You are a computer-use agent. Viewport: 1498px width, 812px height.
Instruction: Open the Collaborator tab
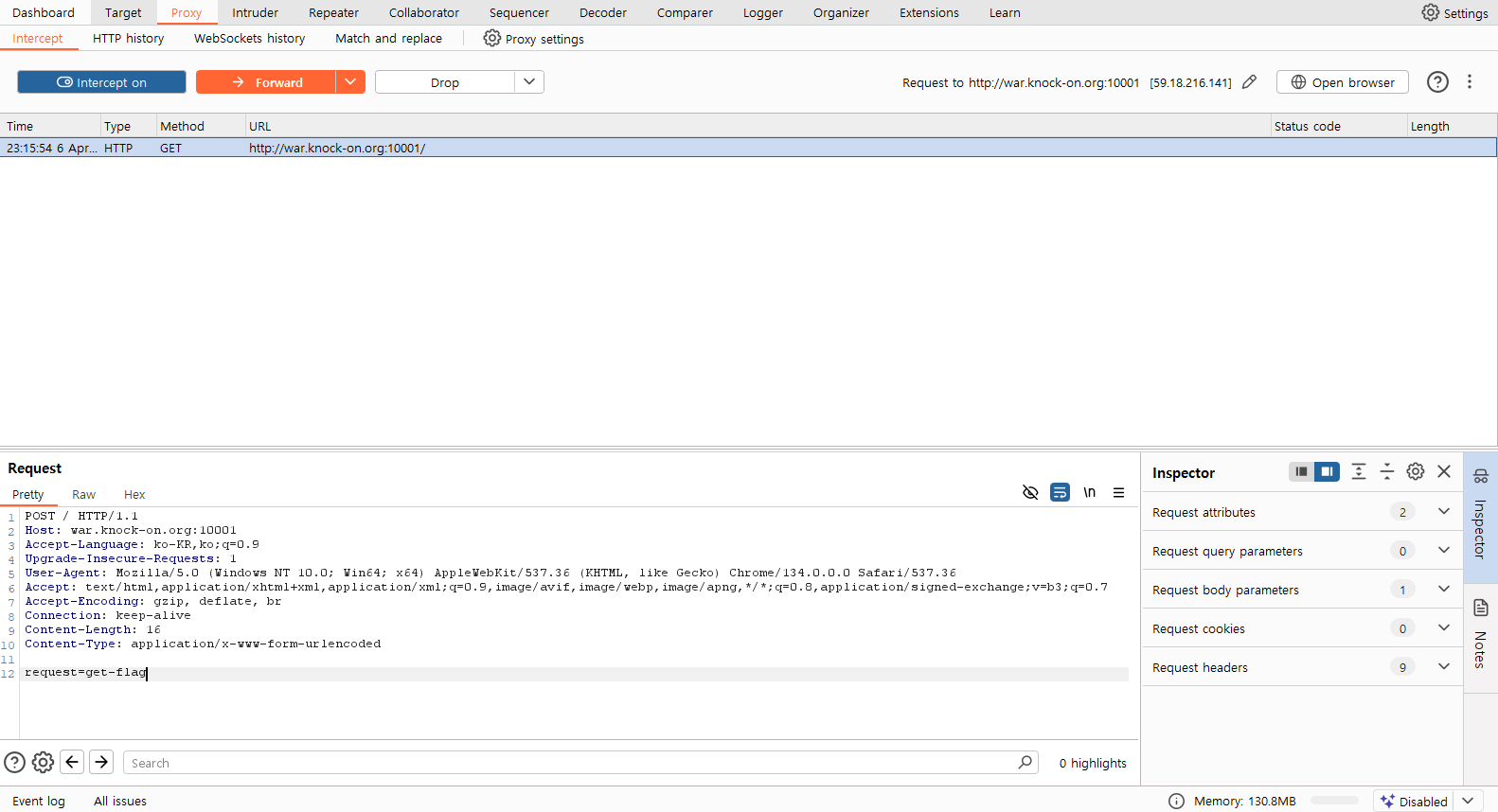[423, 12]
